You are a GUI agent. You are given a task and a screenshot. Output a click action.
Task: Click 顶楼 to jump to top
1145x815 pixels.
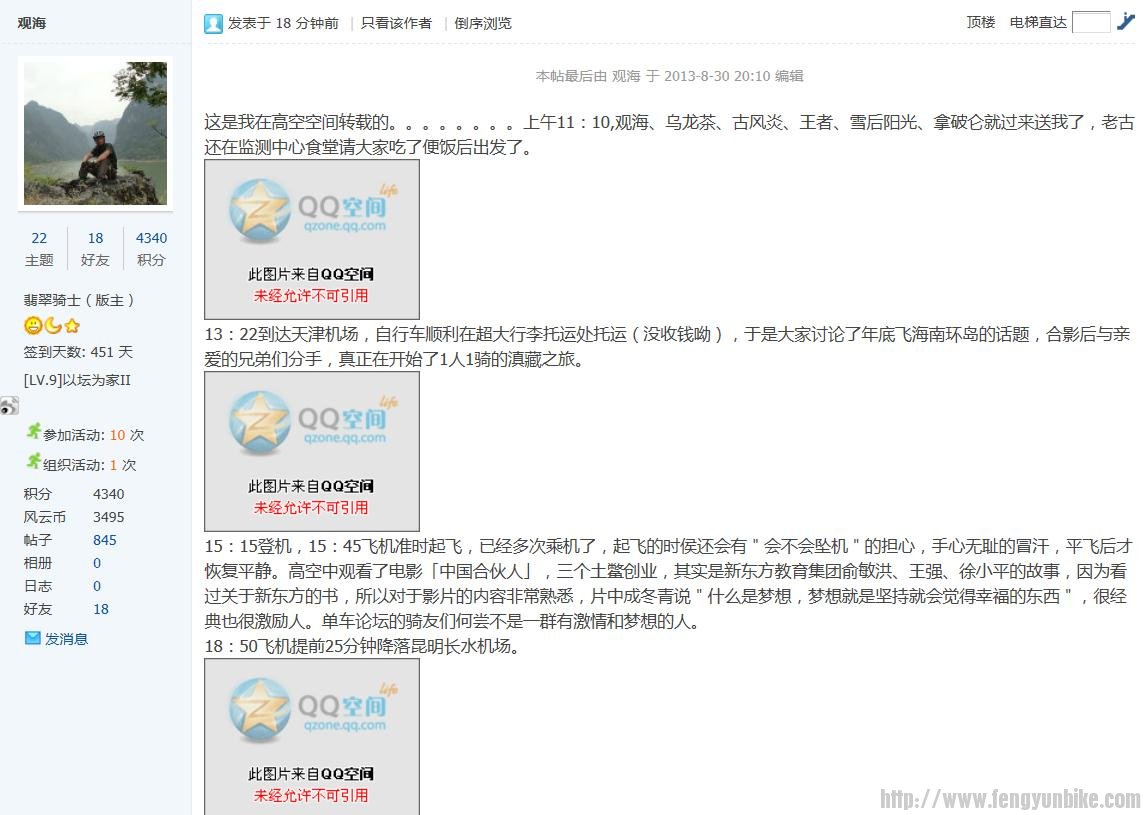point(980,21)
